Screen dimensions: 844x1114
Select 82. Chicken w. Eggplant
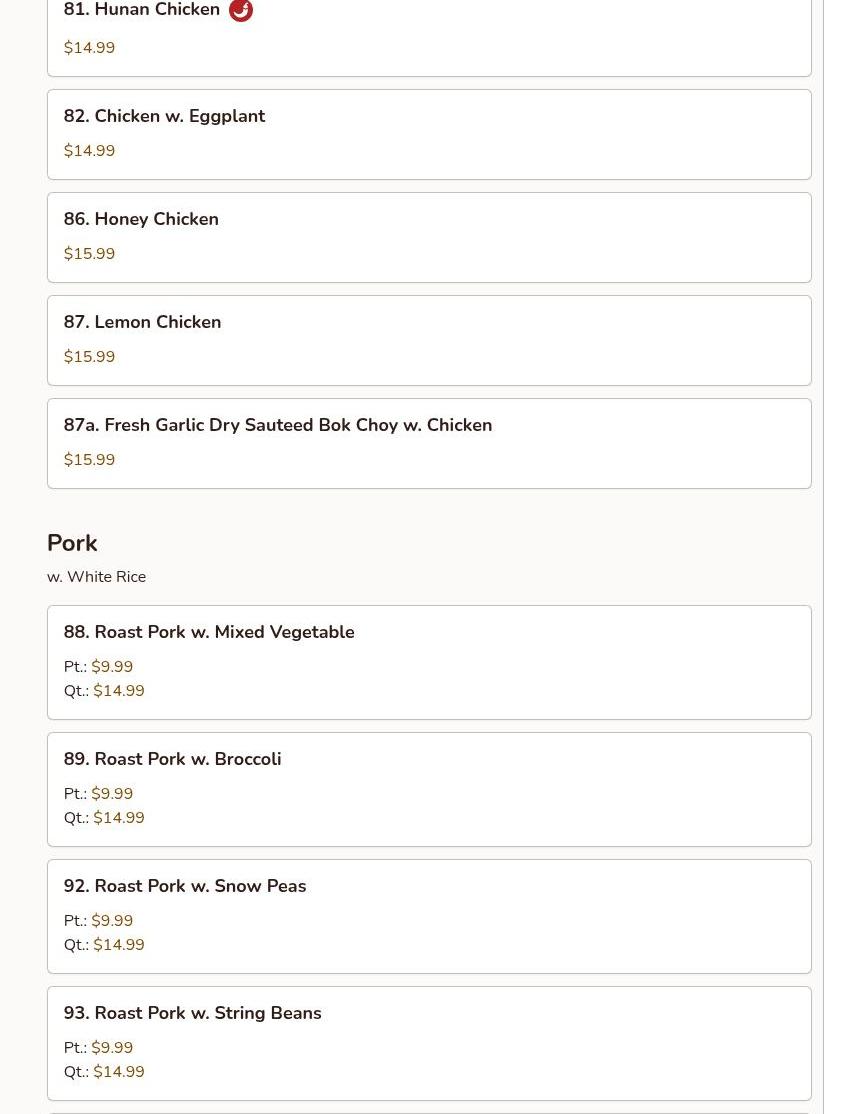click(164, 116)
